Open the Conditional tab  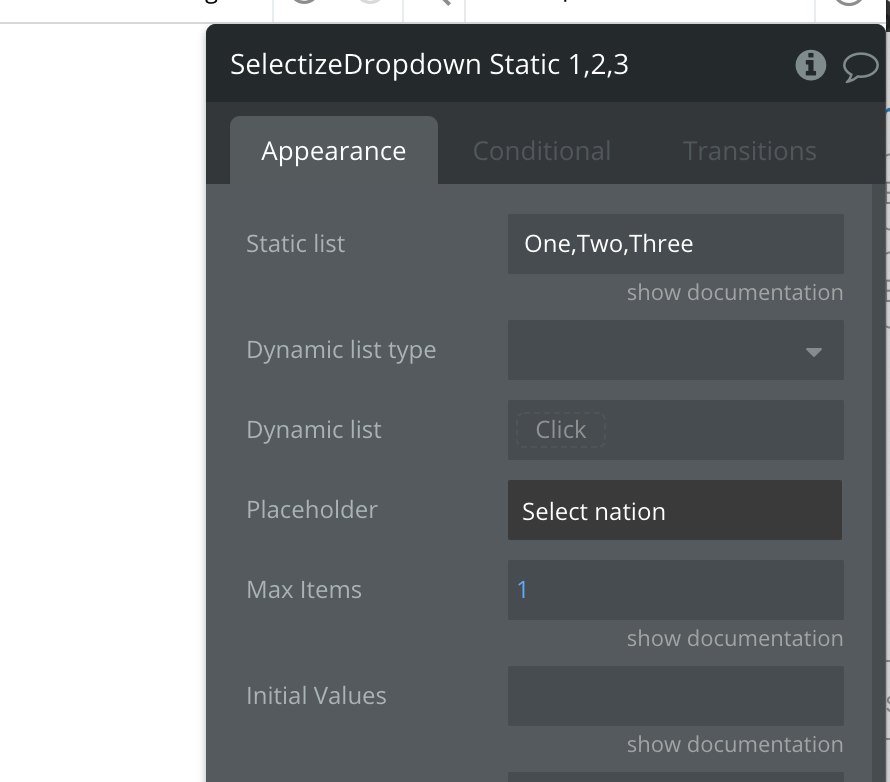click(x=541, y=151)
